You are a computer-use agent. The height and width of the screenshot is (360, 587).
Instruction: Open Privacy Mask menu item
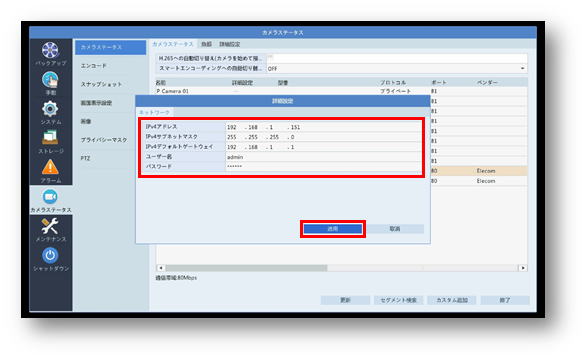[x=104, y=140]
